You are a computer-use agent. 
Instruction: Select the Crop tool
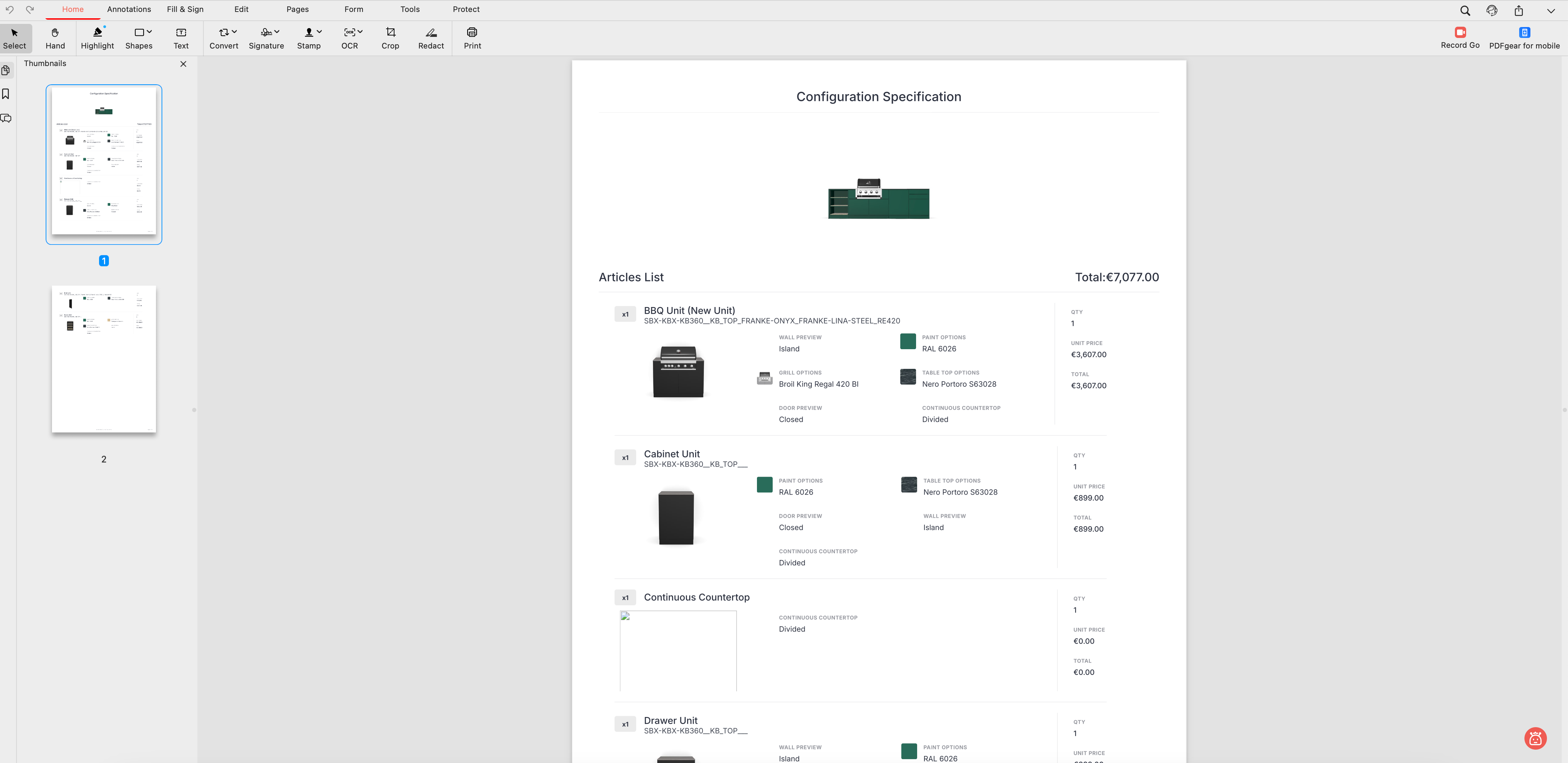[390, 38]
